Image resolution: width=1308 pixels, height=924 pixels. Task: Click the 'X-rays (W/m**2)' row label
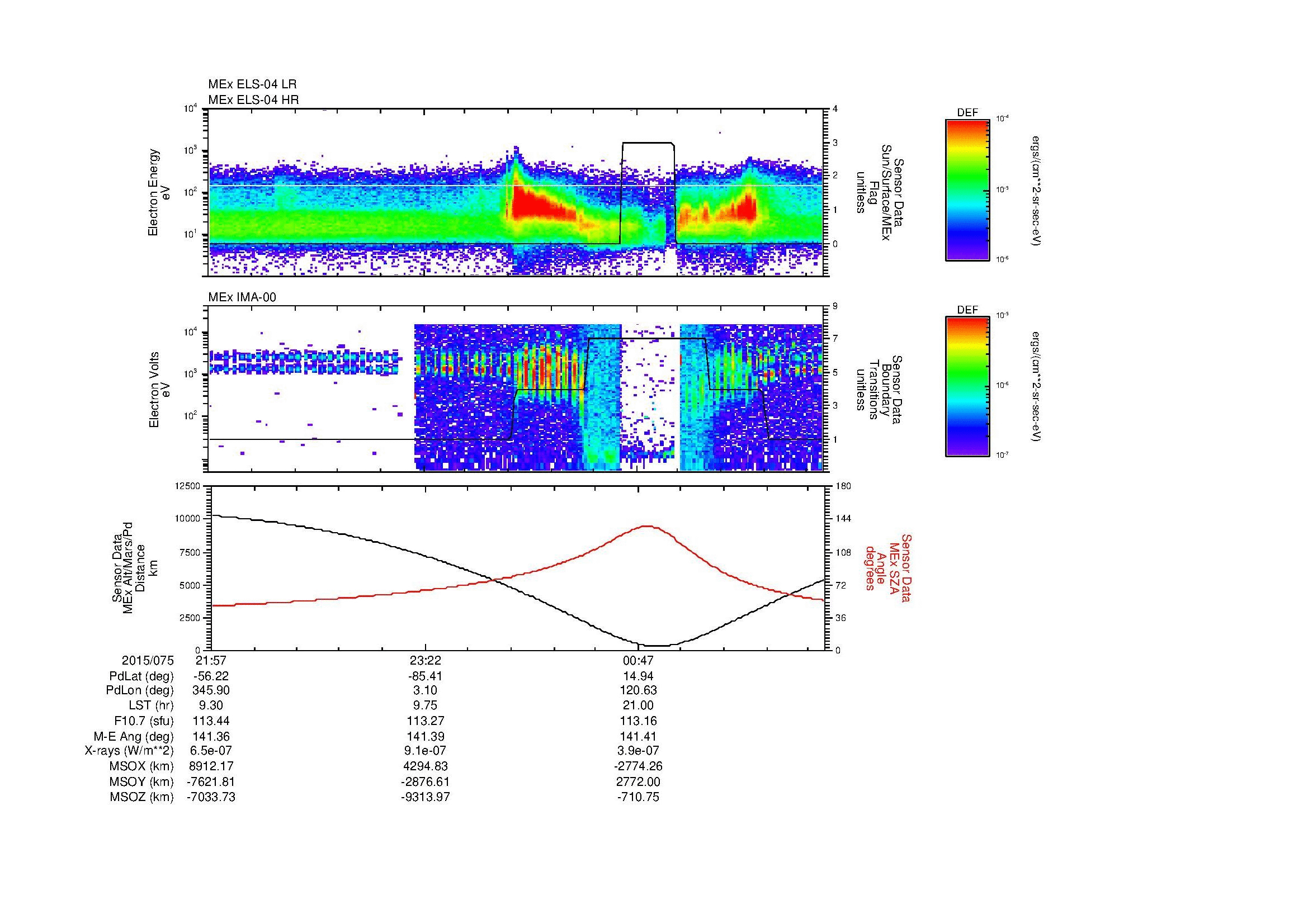(x=129, y=751)
